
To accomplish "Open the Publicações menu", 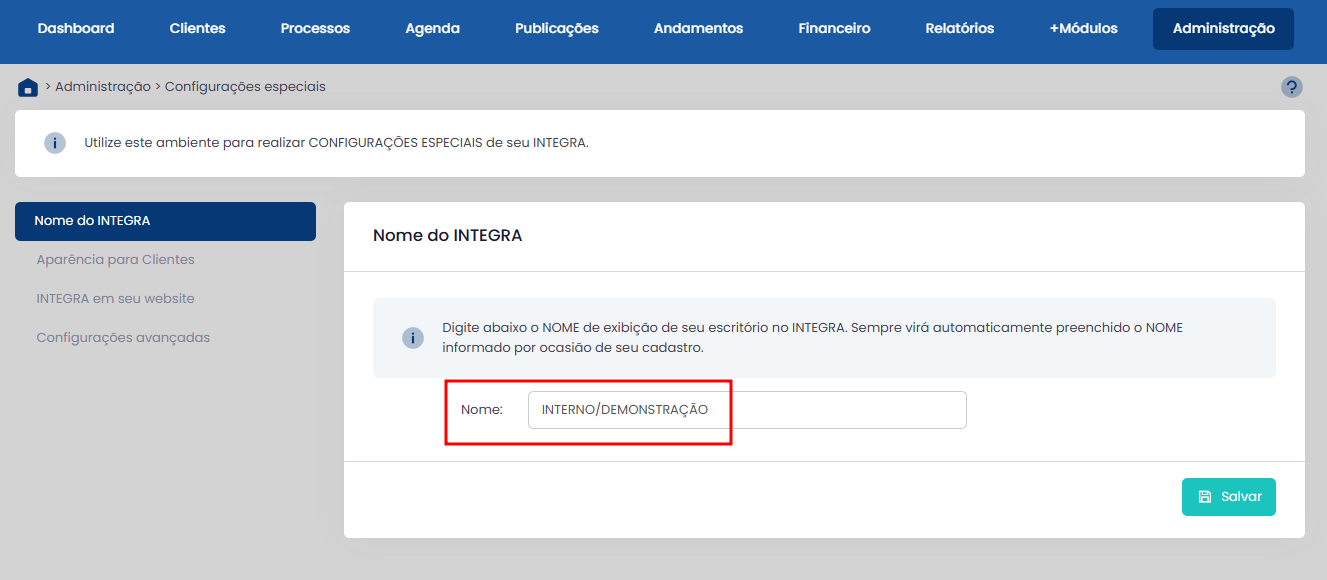I will point(556,28).
